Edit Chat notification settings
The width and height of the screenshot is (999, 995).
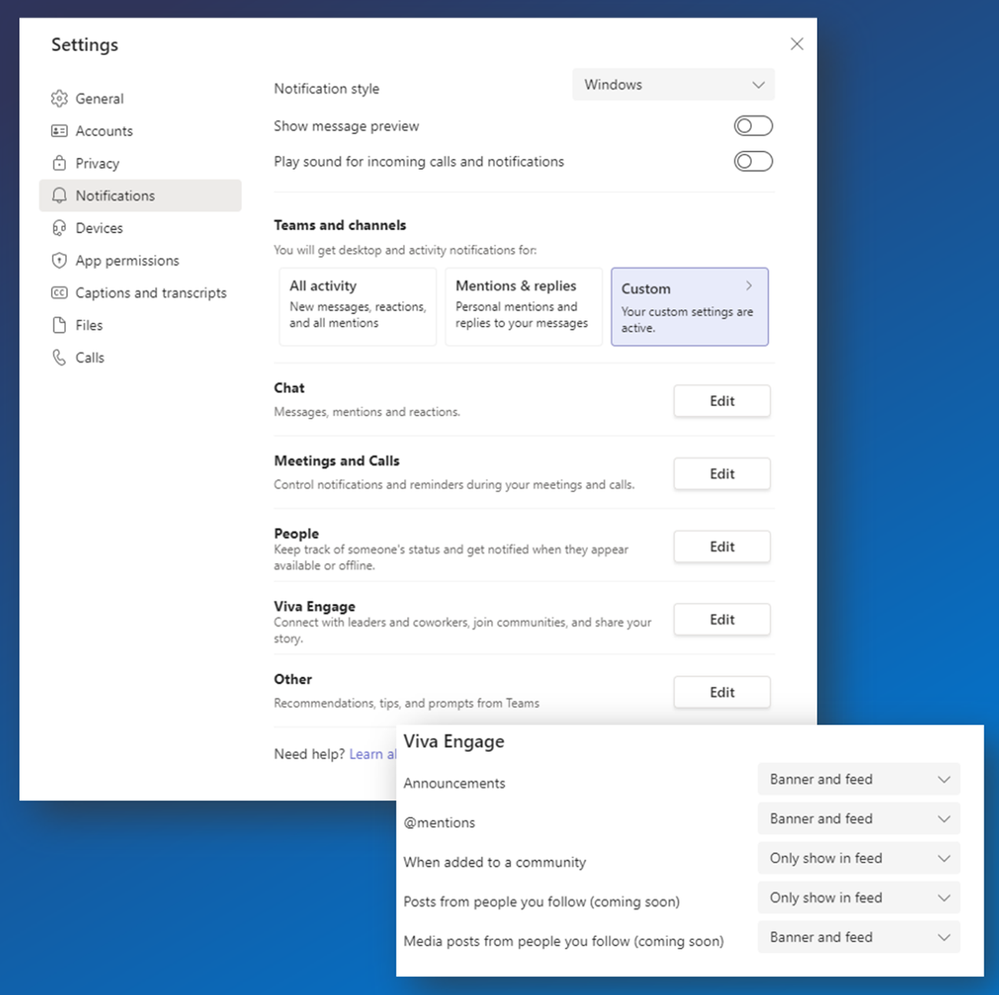pos(722,401)
